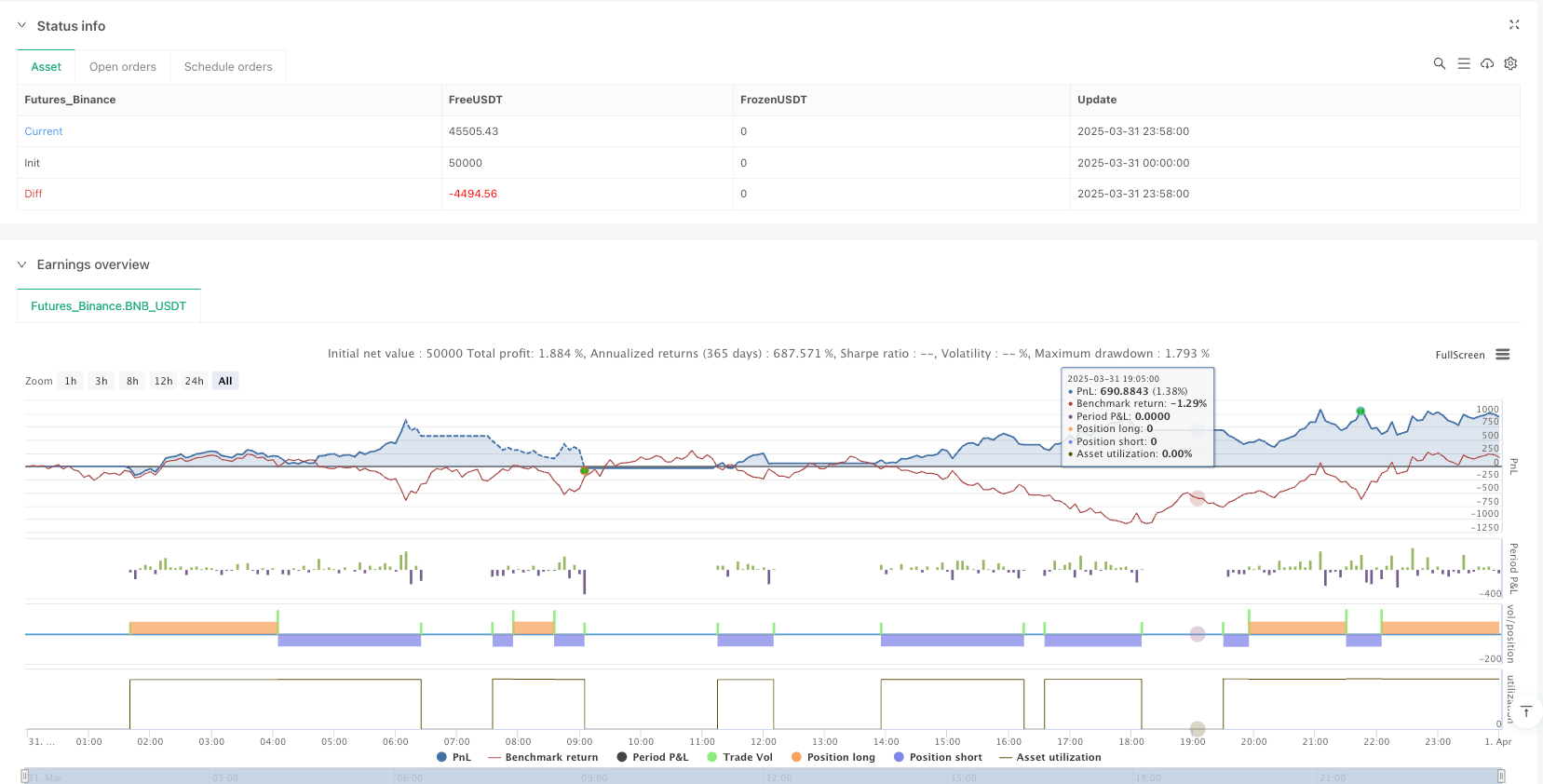Collapse the Status info section

pyautogui.click(x=22, y=26)
